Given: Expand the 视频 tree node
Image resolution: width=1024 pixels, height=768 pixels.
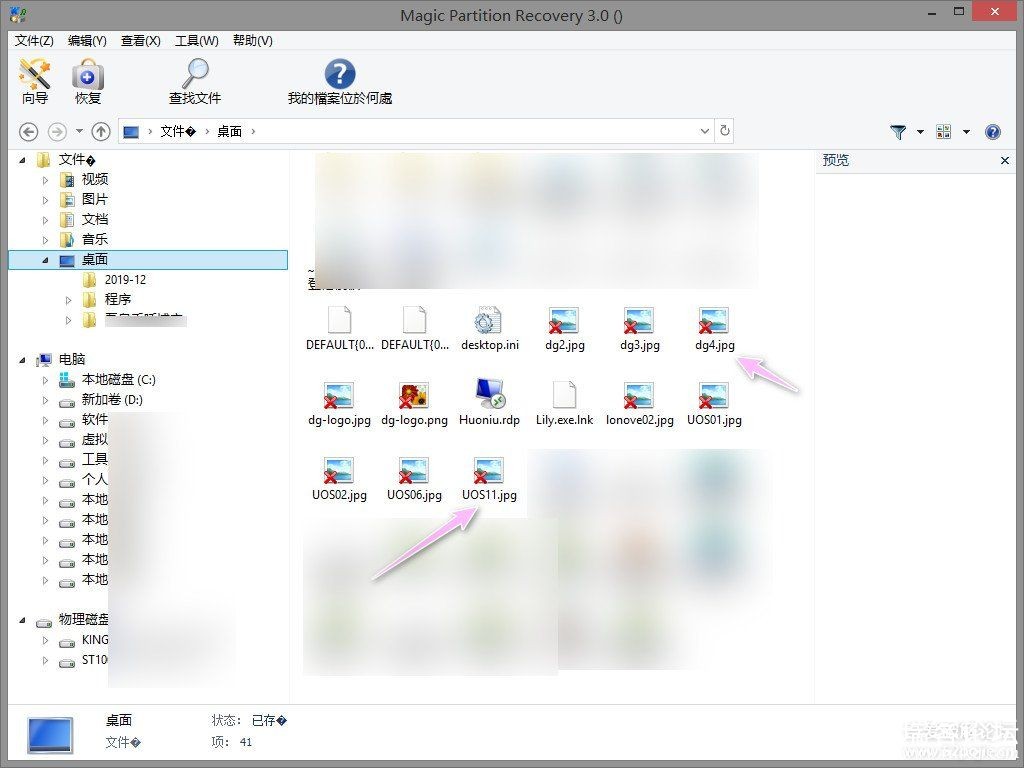Looking at the screenshot, I should pos(45,180).
